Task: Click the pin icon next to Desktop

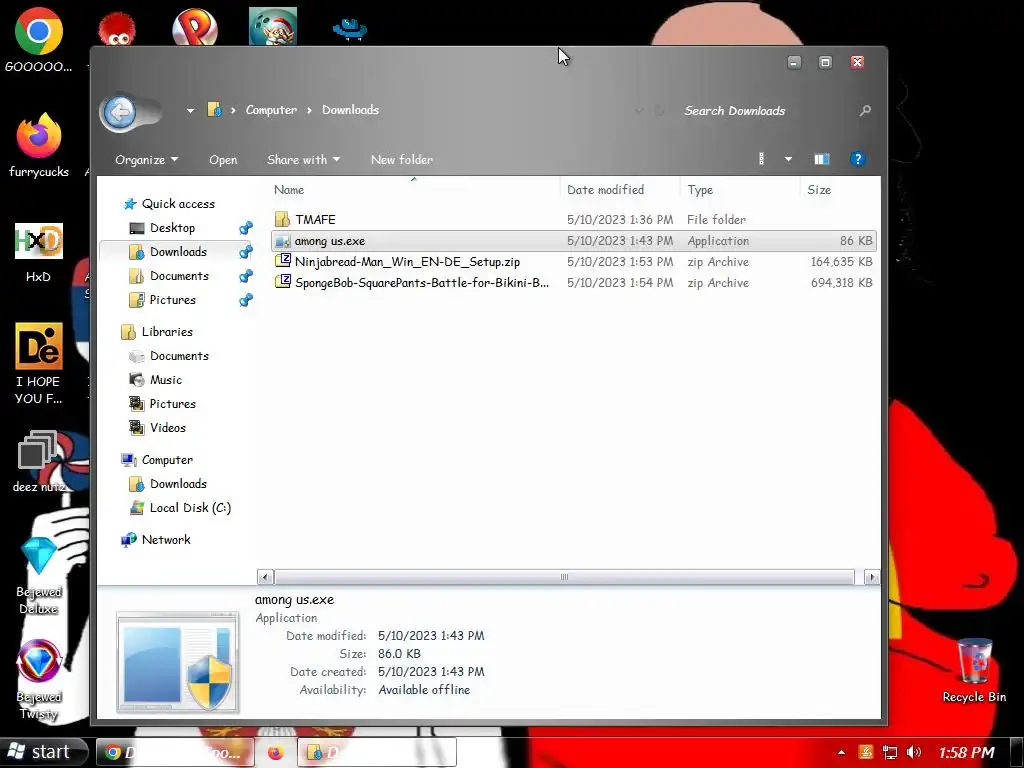Action: click(x=246, y=228)
